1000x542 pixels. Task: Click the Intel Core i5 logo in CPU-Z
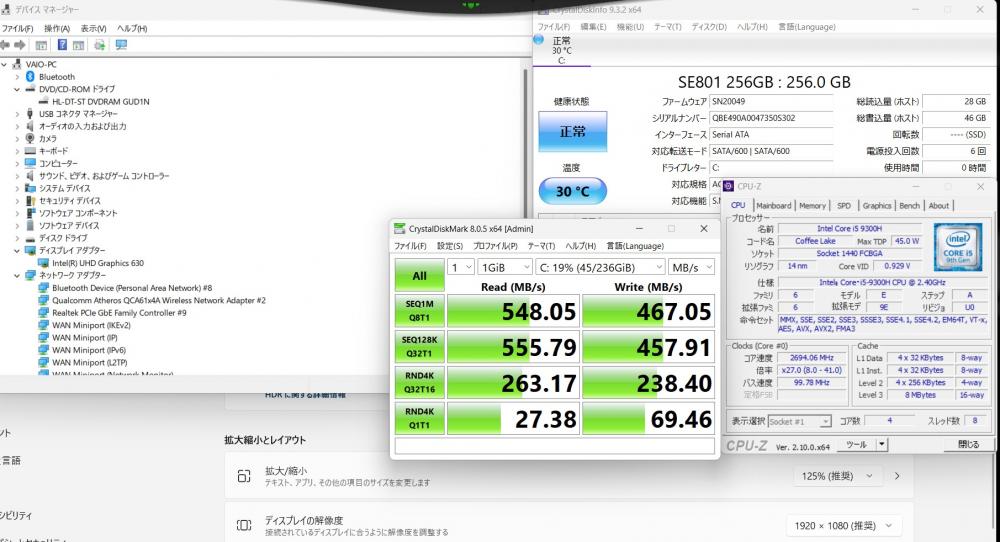(957, 247)
